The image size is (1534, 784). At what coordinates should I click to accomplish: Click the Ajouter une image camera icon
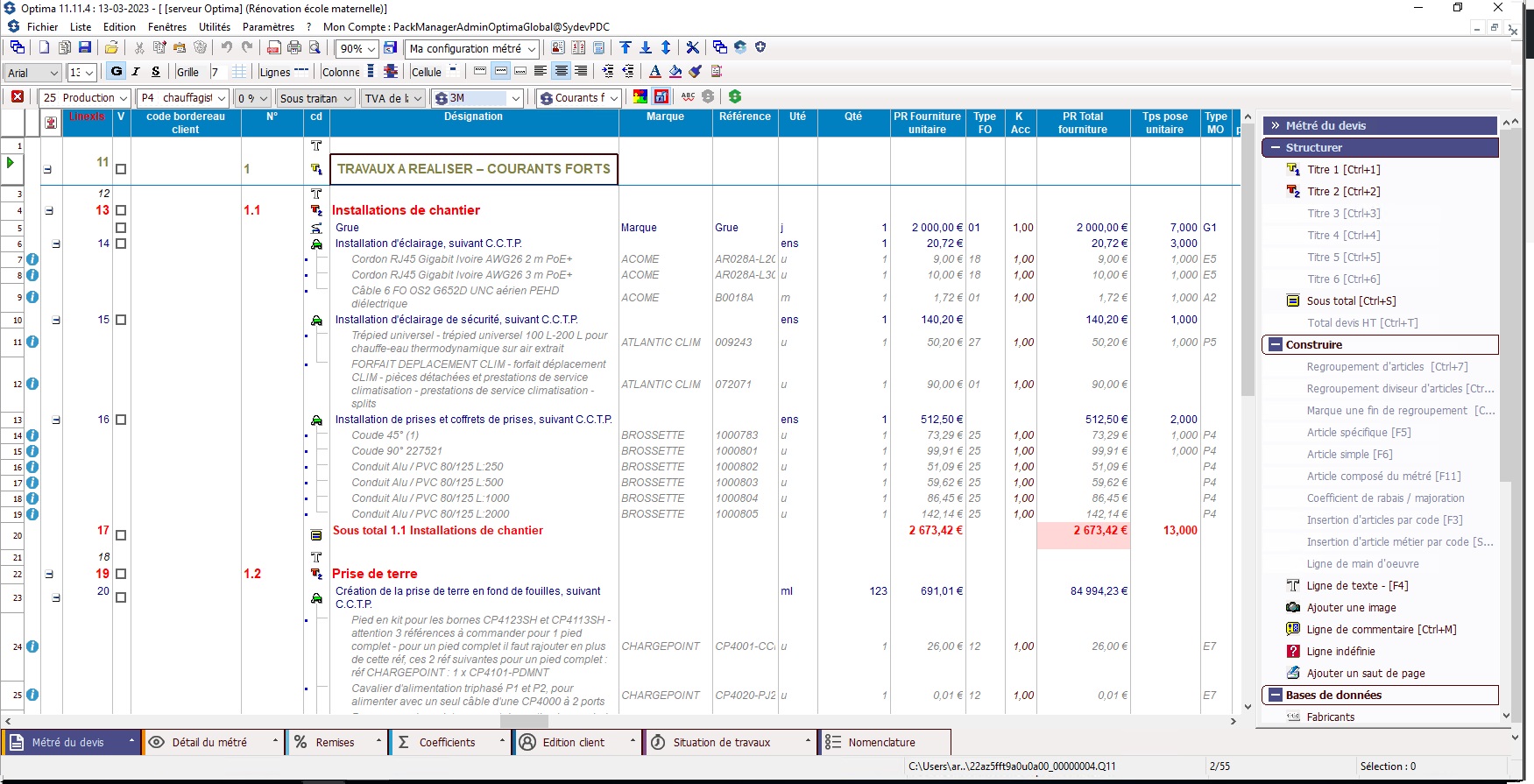coord(1293,607)
